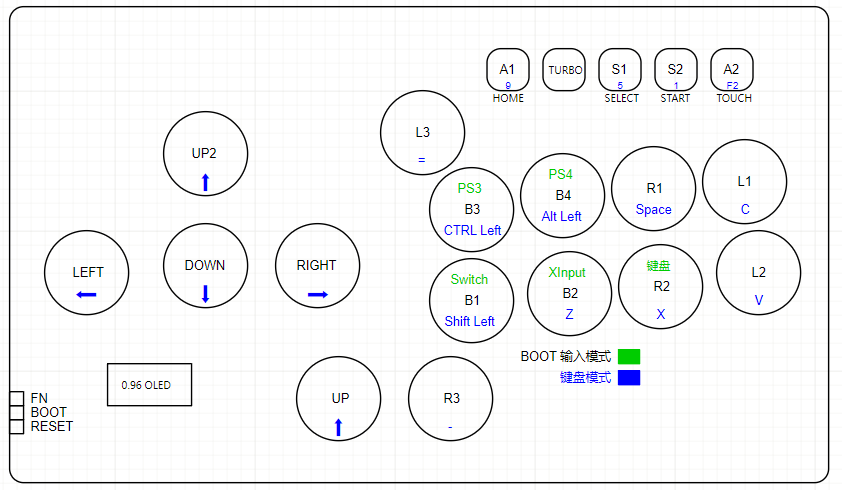The height and width of the screenshot is (490, 842).
Task: Click the SELECT text under S1
Action: pyautogui.click(x=621, y=98)
